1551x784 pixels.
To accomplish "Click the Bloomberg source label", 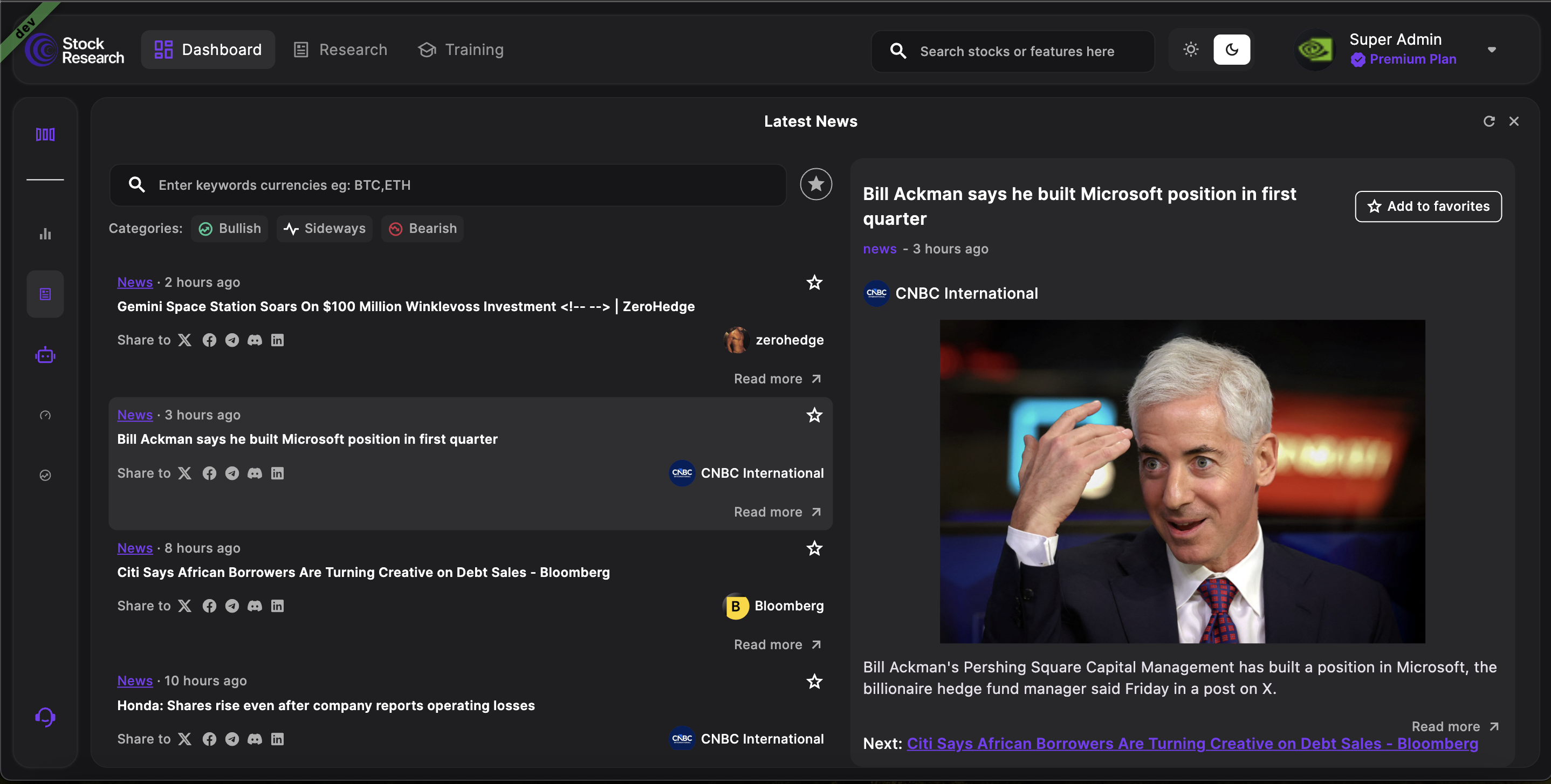I will (789, 606).
